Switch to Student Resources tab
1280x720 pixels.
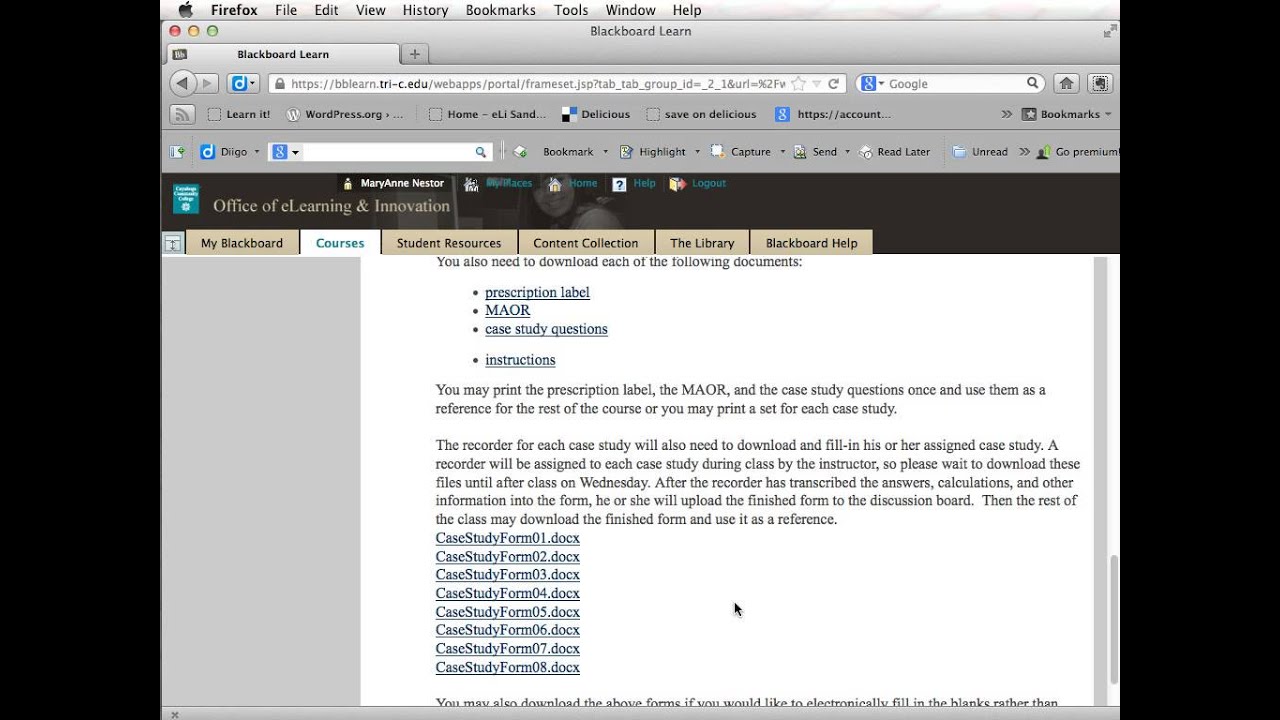pyautogui.click(x=449, y=243)
